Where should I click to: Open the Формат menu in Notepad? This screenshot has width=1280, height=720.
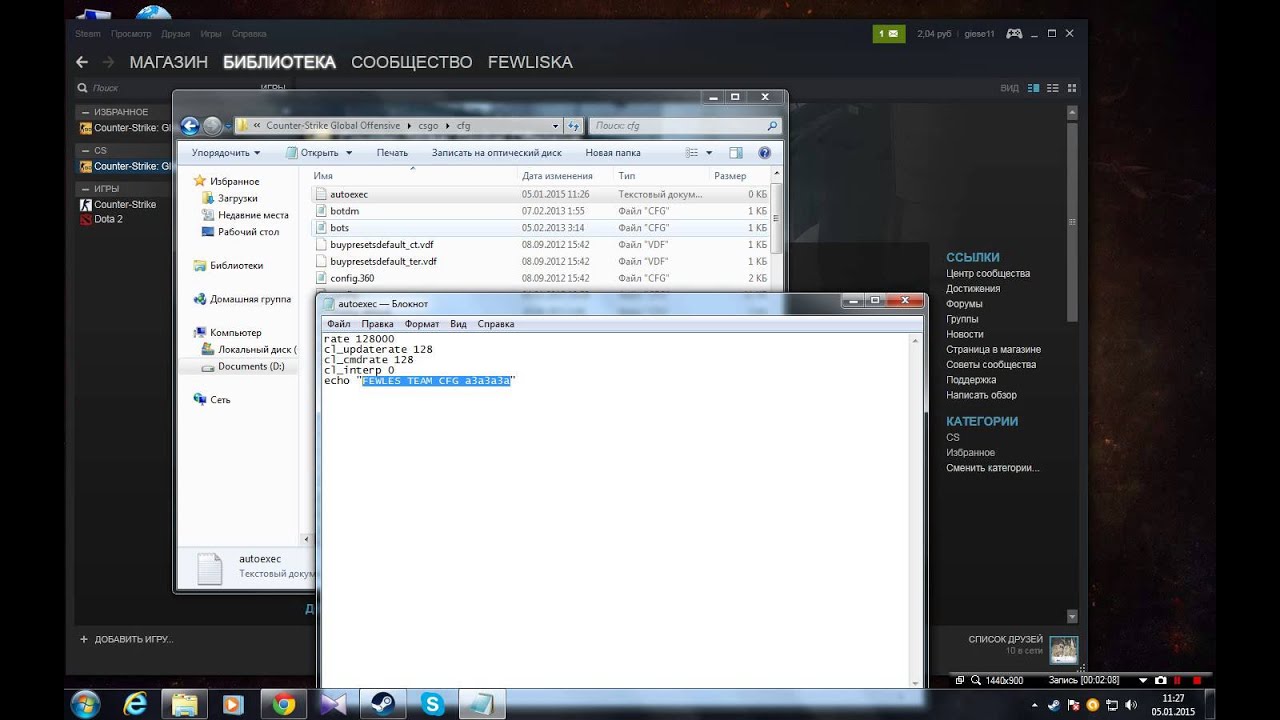(422, 324)
